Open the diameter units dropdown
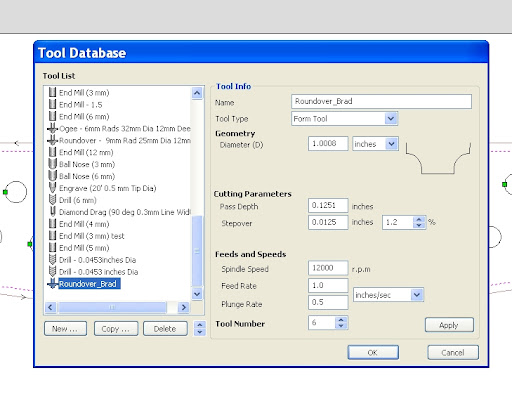Viewport: 512px width, 399px height. tap(391, 144)
